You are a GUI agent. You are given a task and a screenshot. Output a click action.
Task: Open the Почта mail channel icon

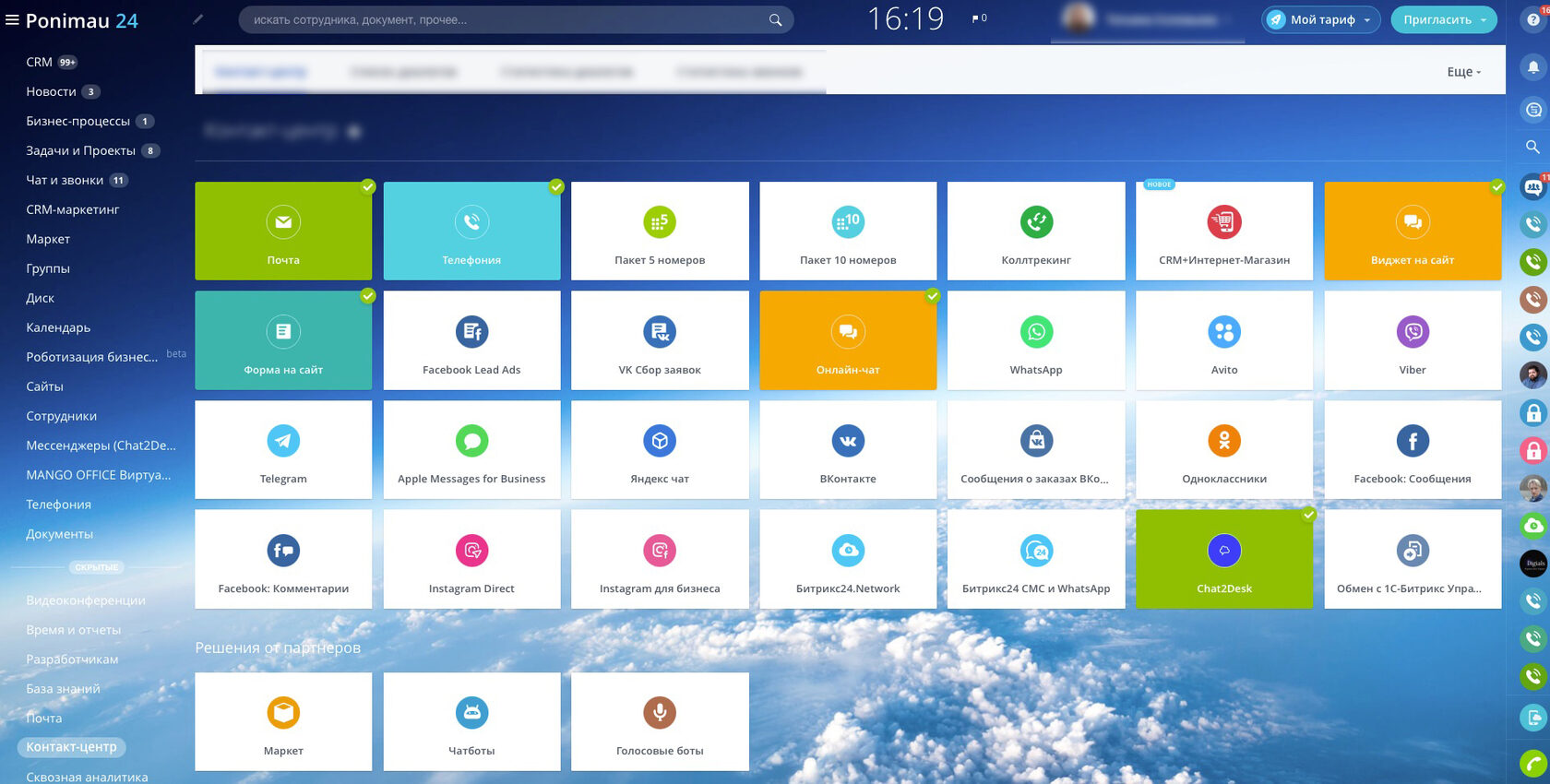click(x=283, y=222)
